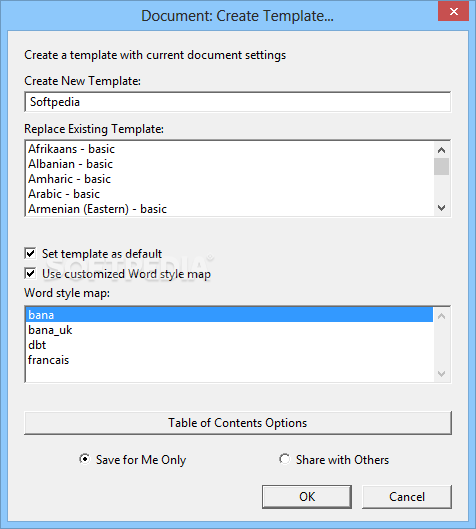The height and width of the screenshot is (529, 476).
Task: Close the Create Template dialog
Action: coord(453,11)
